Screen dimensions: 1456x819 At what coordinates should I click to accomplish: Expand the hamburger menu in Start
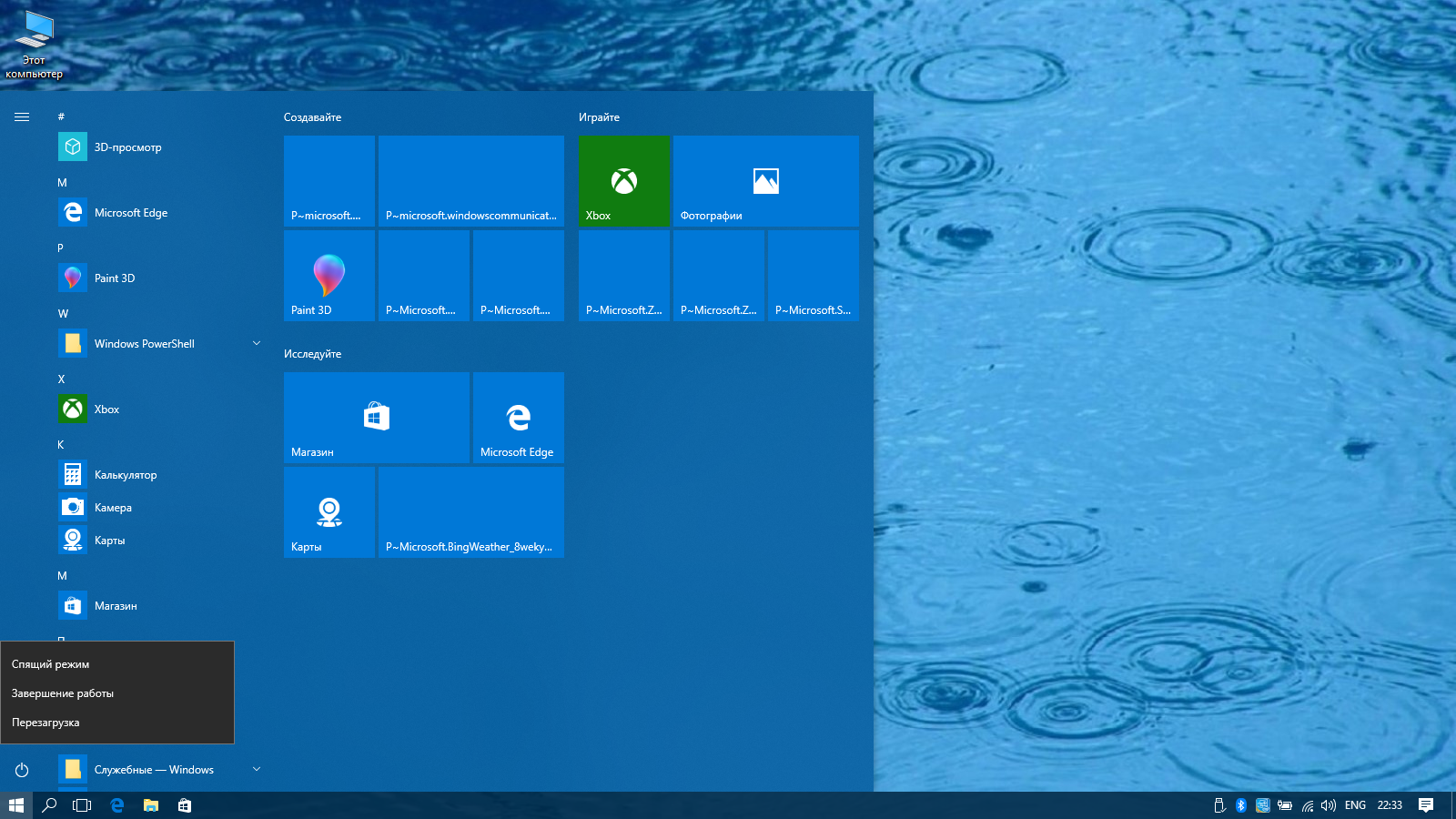click(22, 116)
